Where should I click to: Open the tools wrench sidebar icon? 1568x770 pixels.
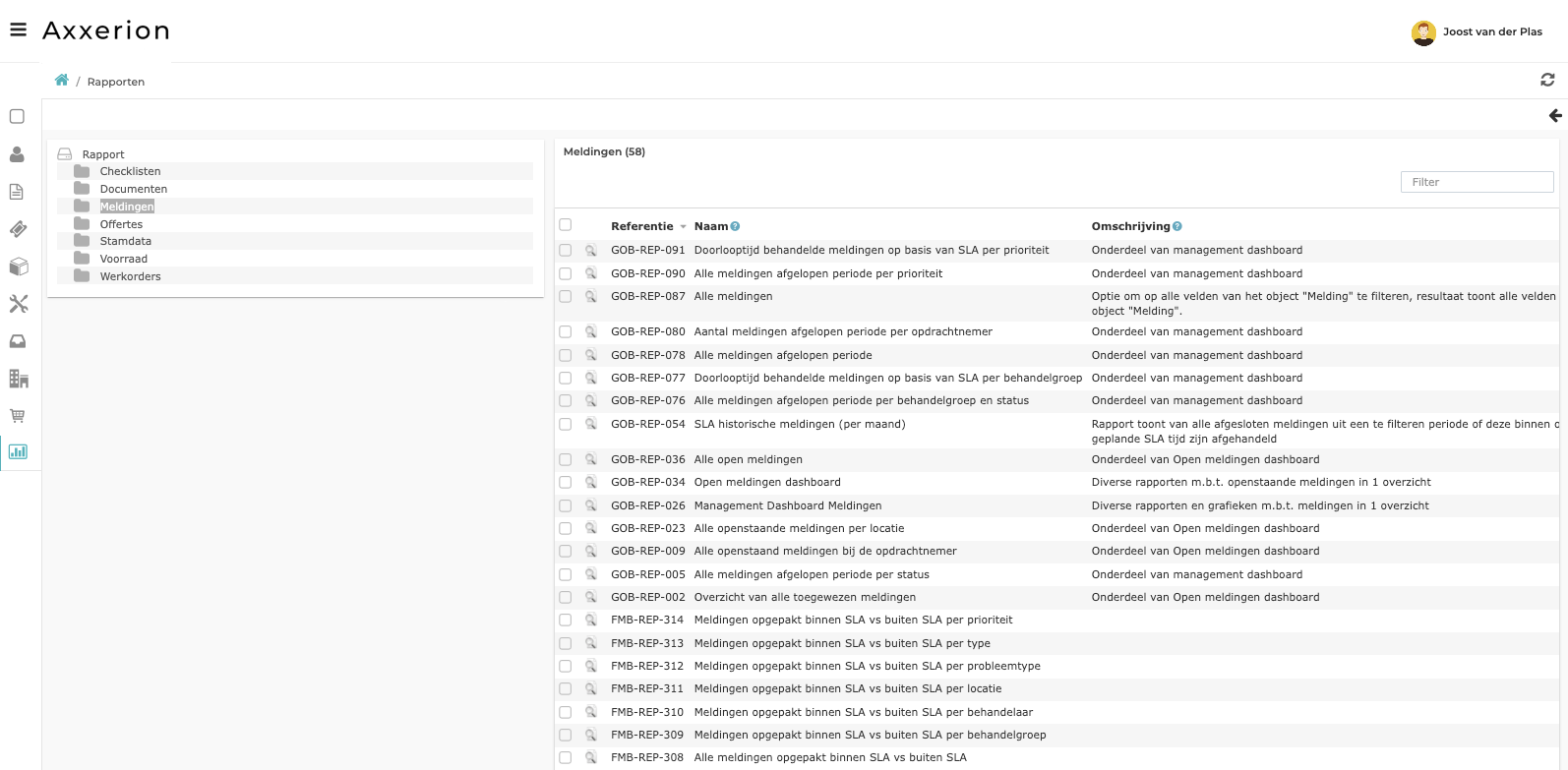click(18, 304)
